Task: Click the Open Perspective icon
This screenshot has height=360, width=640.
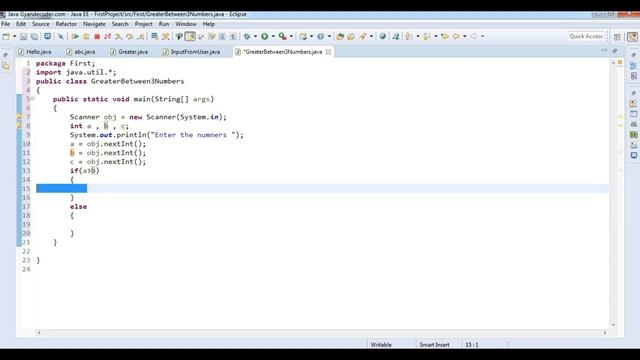Action: point(618,37)
